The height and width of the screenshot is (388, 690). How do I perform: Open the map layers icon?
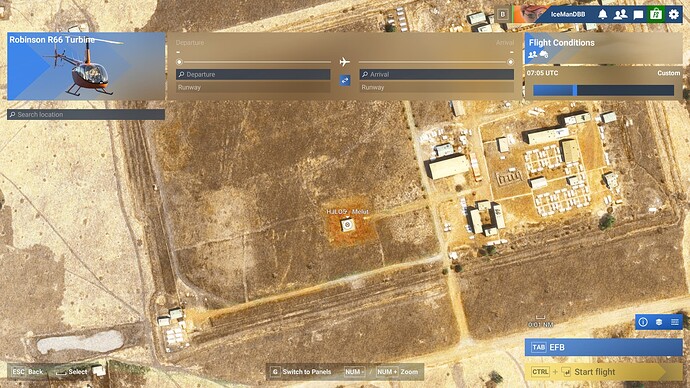tap(659, 322)
